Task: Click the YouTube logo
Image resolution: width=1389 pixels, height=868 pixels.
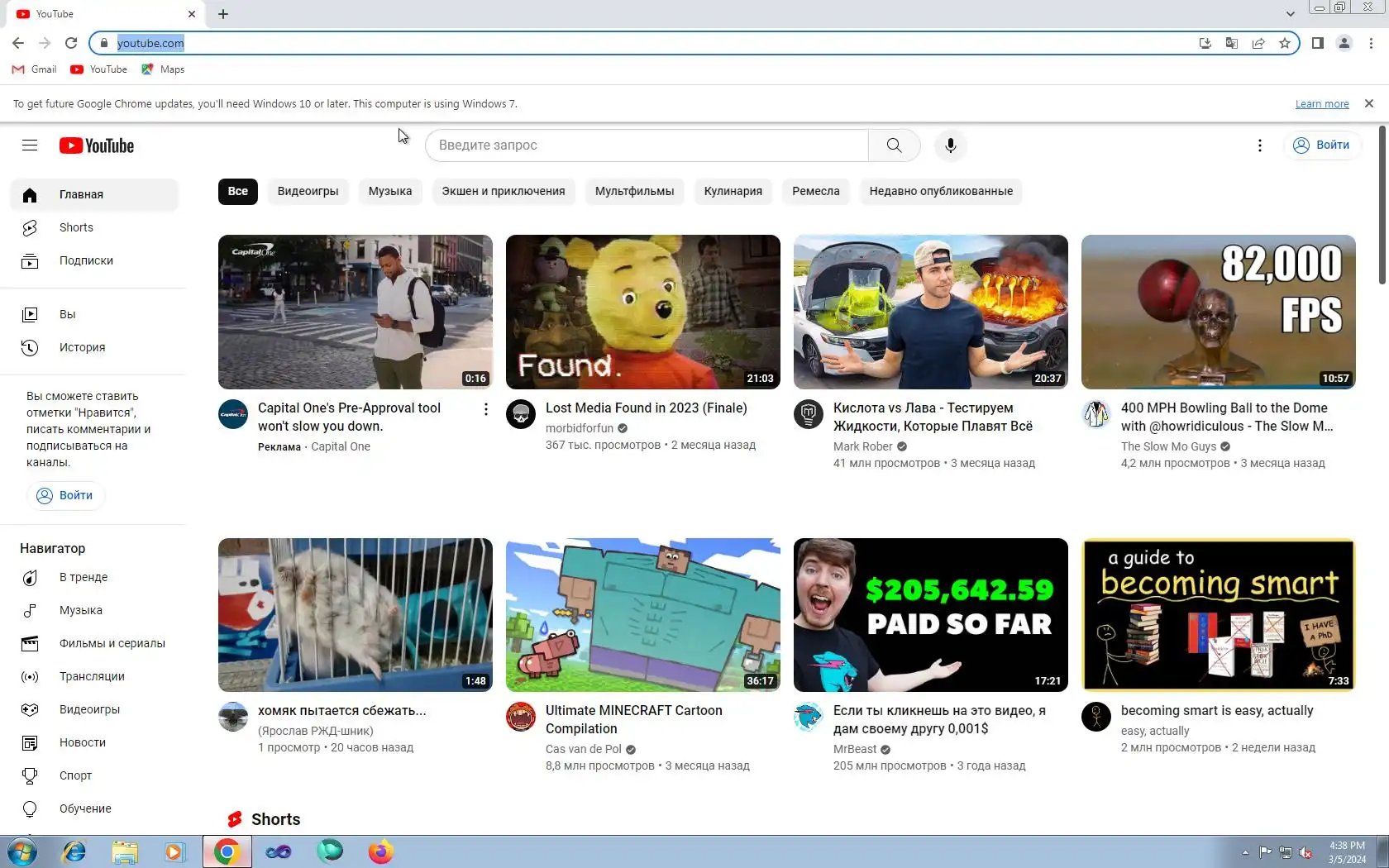Action: (97, 145)
